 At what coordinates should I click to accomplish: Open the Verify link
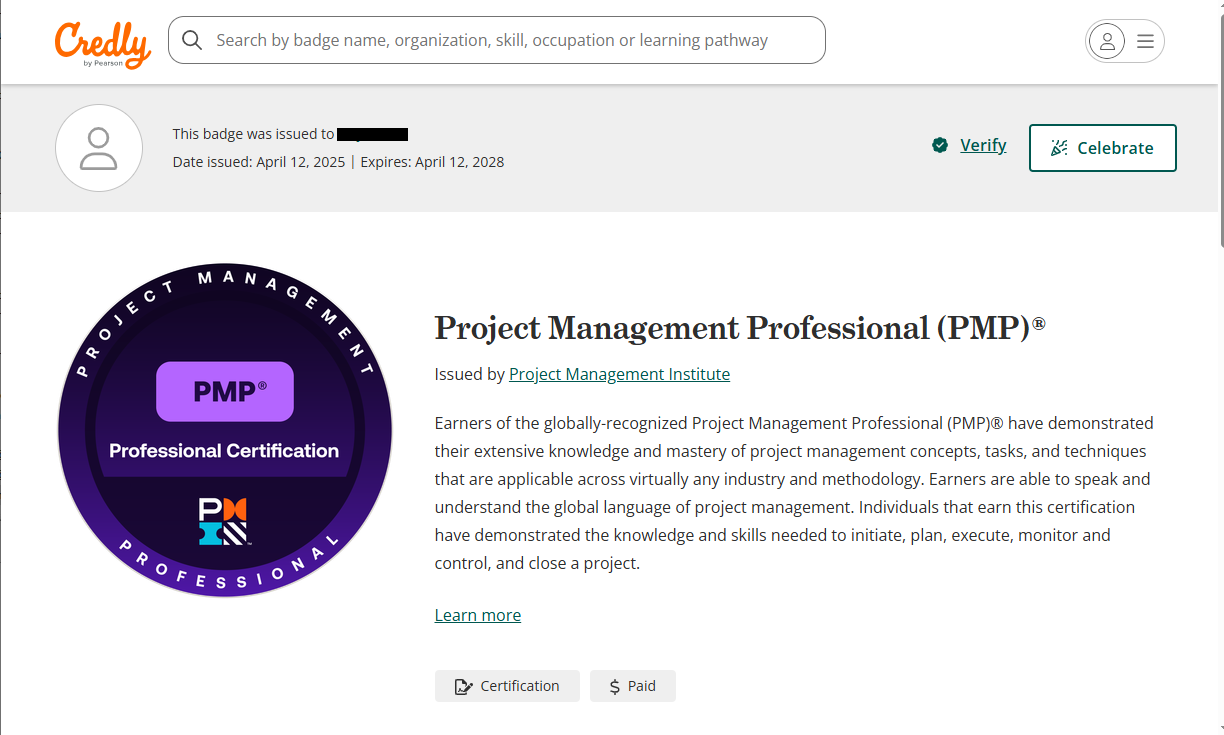point(982,146)
